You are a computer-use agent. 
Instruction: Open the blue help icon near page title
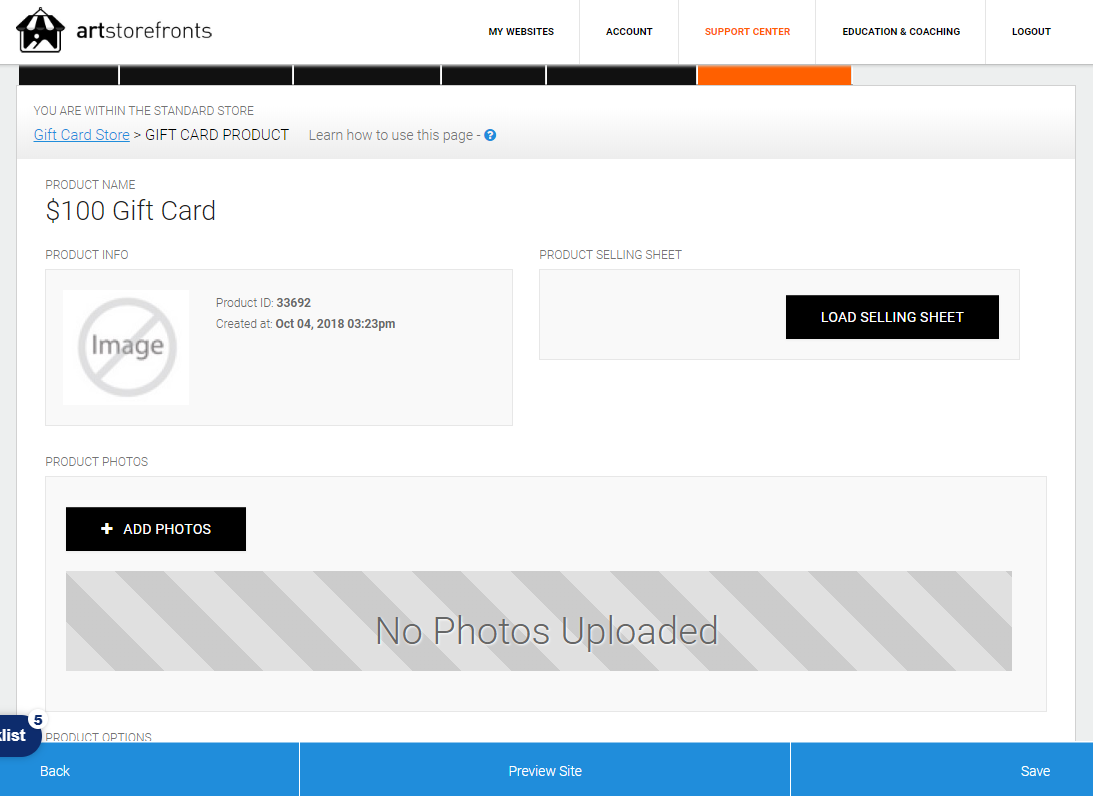coord(489,134)
